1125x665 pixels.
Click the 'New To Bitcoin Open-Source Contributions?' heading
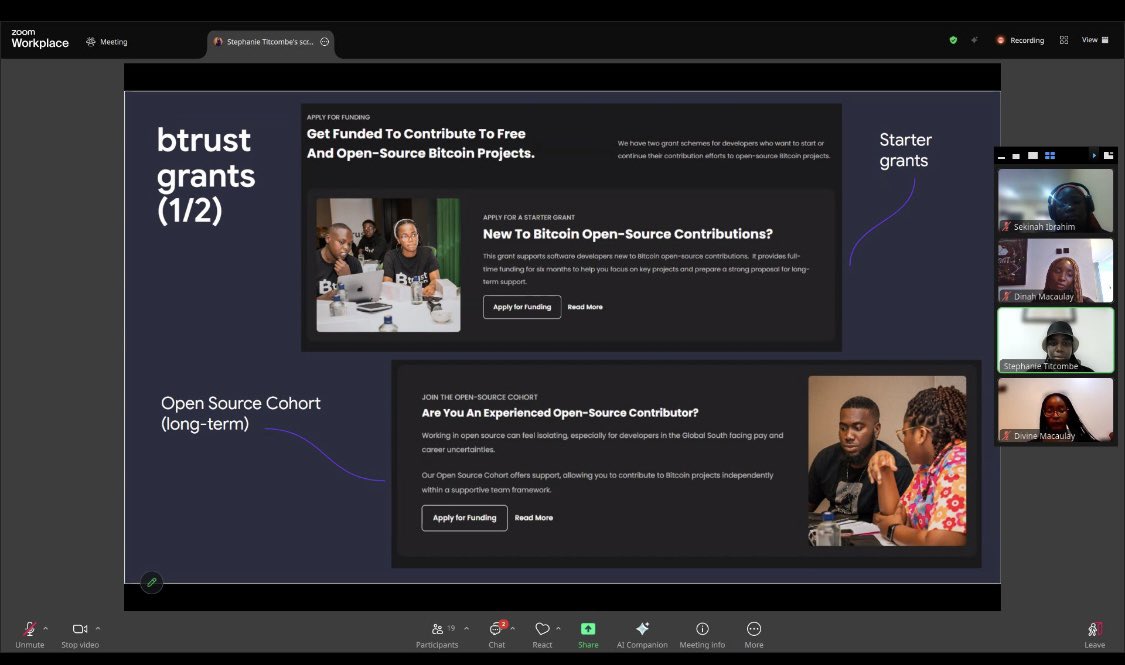coord(628,234)
